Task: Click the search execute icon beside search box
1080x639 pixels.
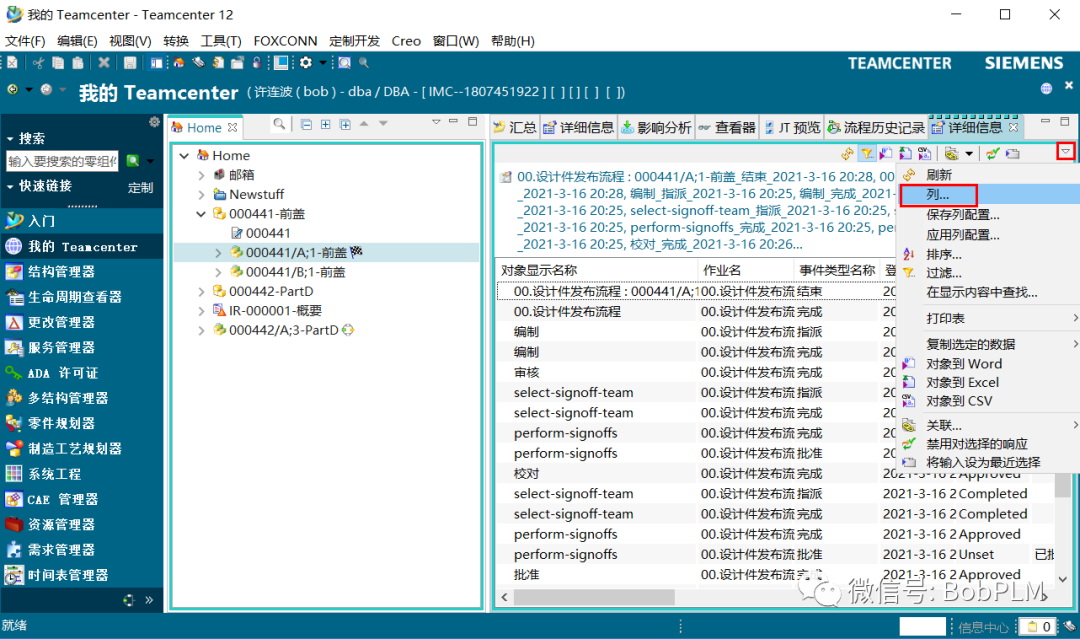Action: 134,161
